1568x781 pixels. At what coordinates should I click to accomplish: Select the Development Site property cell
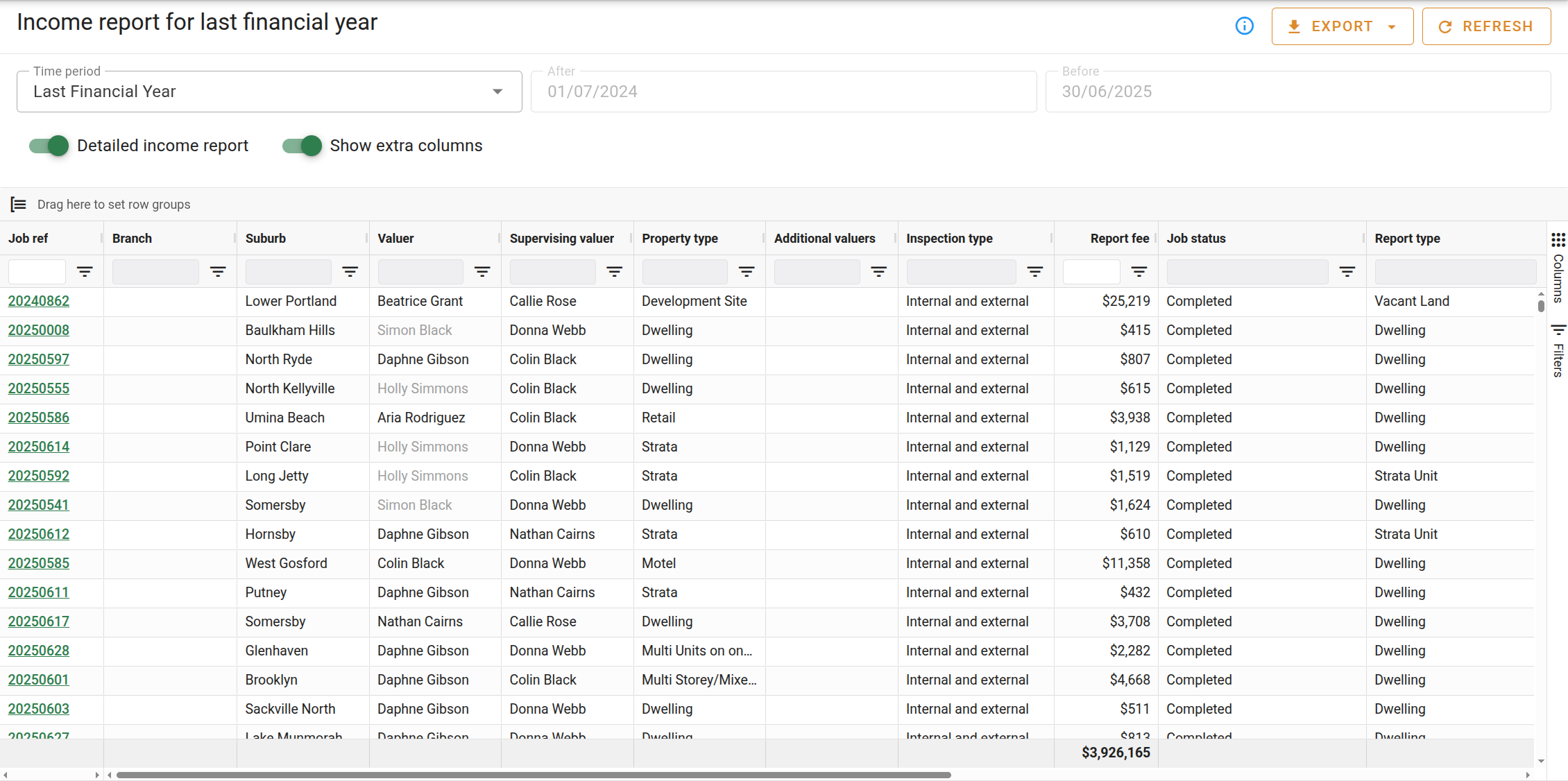pos(699,301)
